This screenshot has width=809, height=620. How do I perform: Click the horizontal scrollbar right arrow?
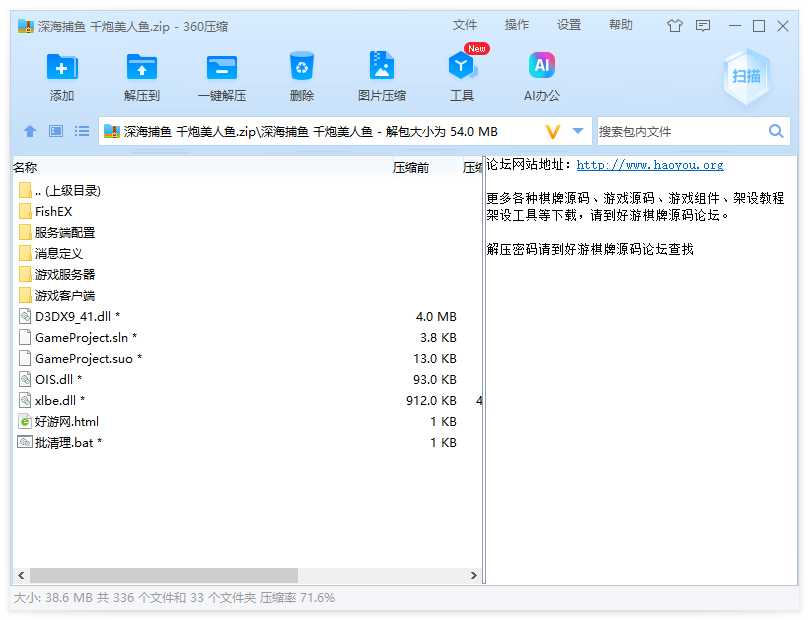pos(474,575)
